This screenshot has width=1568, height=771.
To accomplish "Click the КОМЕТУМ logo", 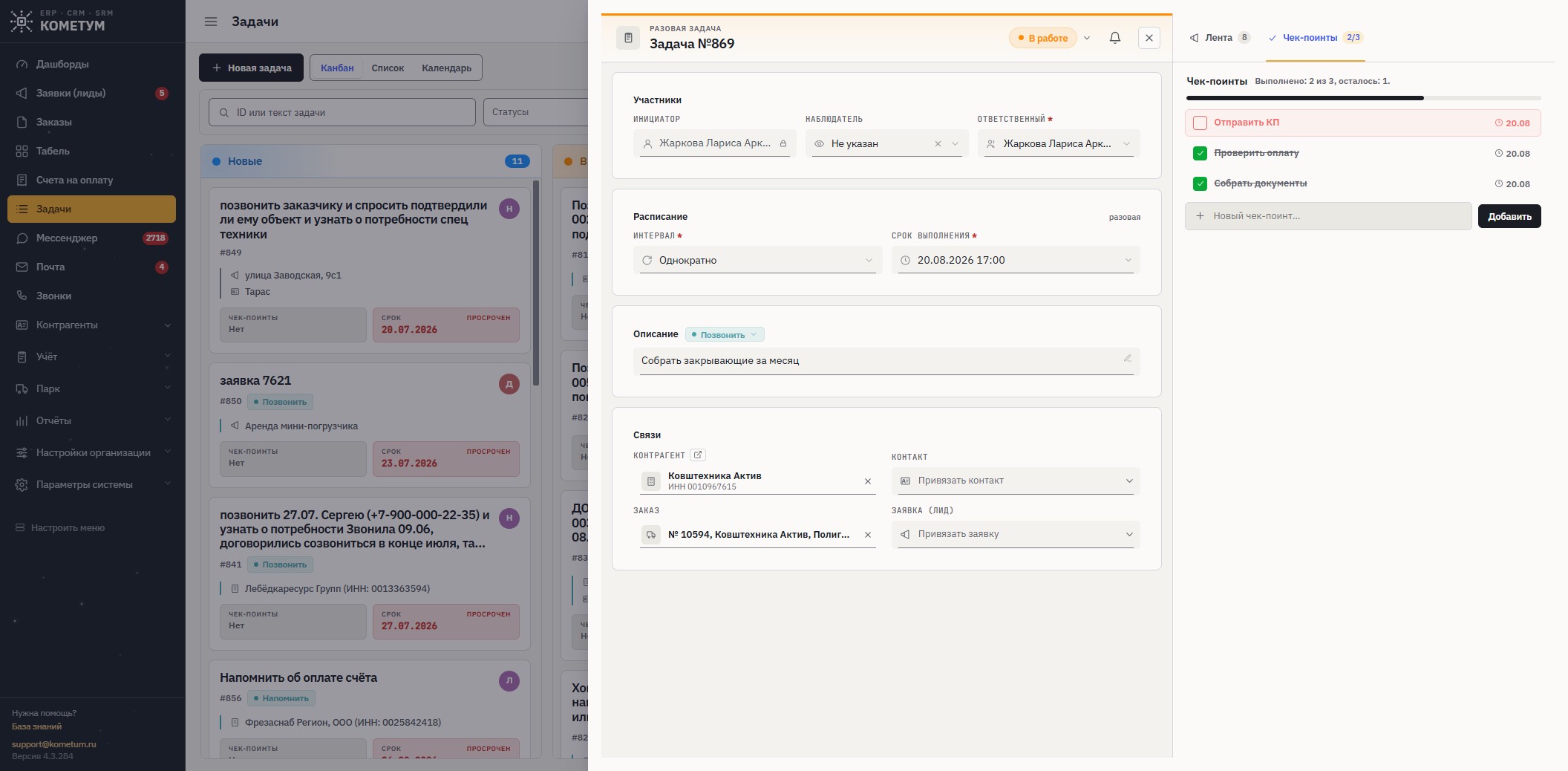I will tap(62, 22).
